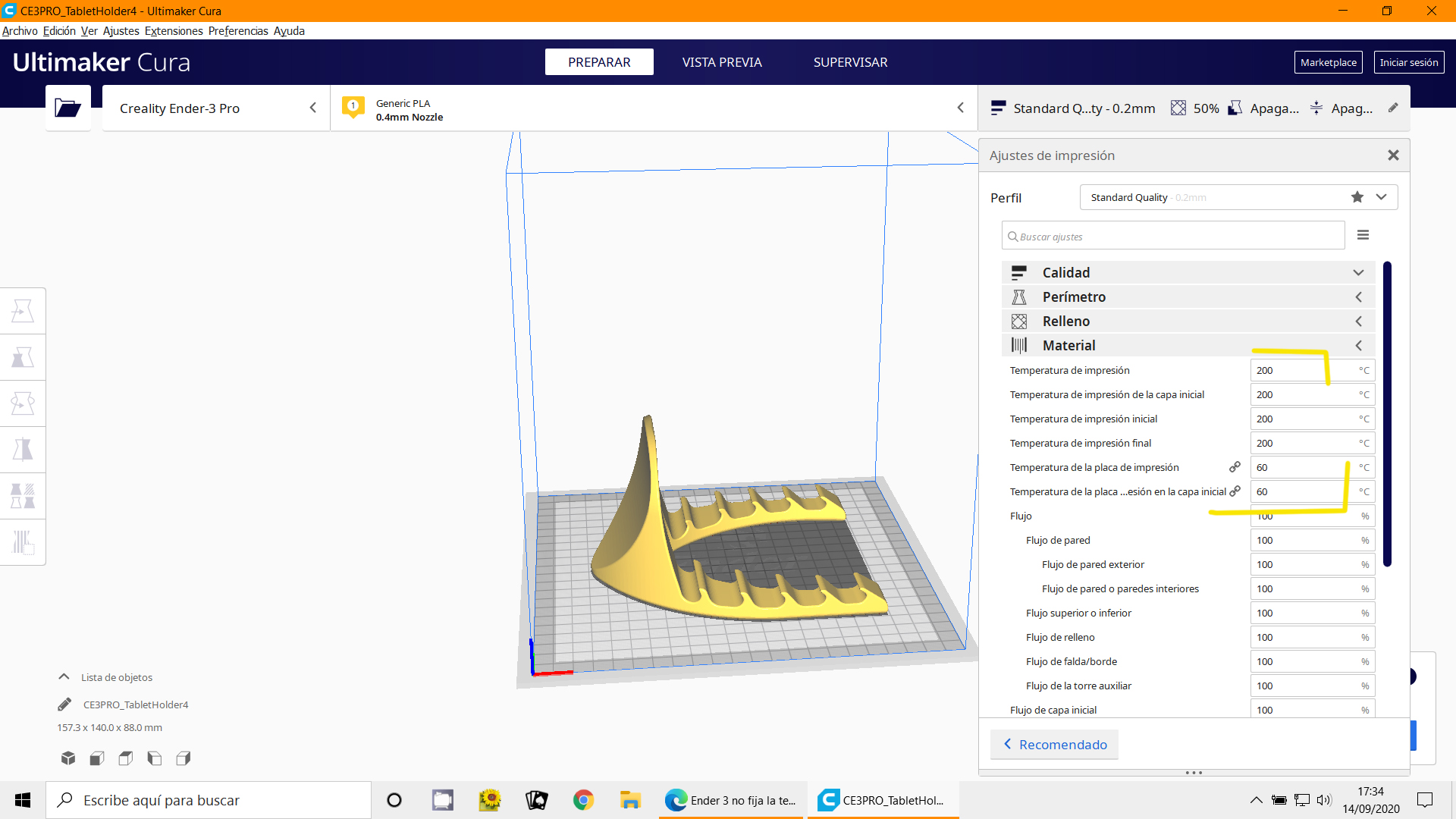The width and height of the screenshot is (1456, 819).
Task: Select the Per Model Settings tool
Action: (x=23, y=496)
